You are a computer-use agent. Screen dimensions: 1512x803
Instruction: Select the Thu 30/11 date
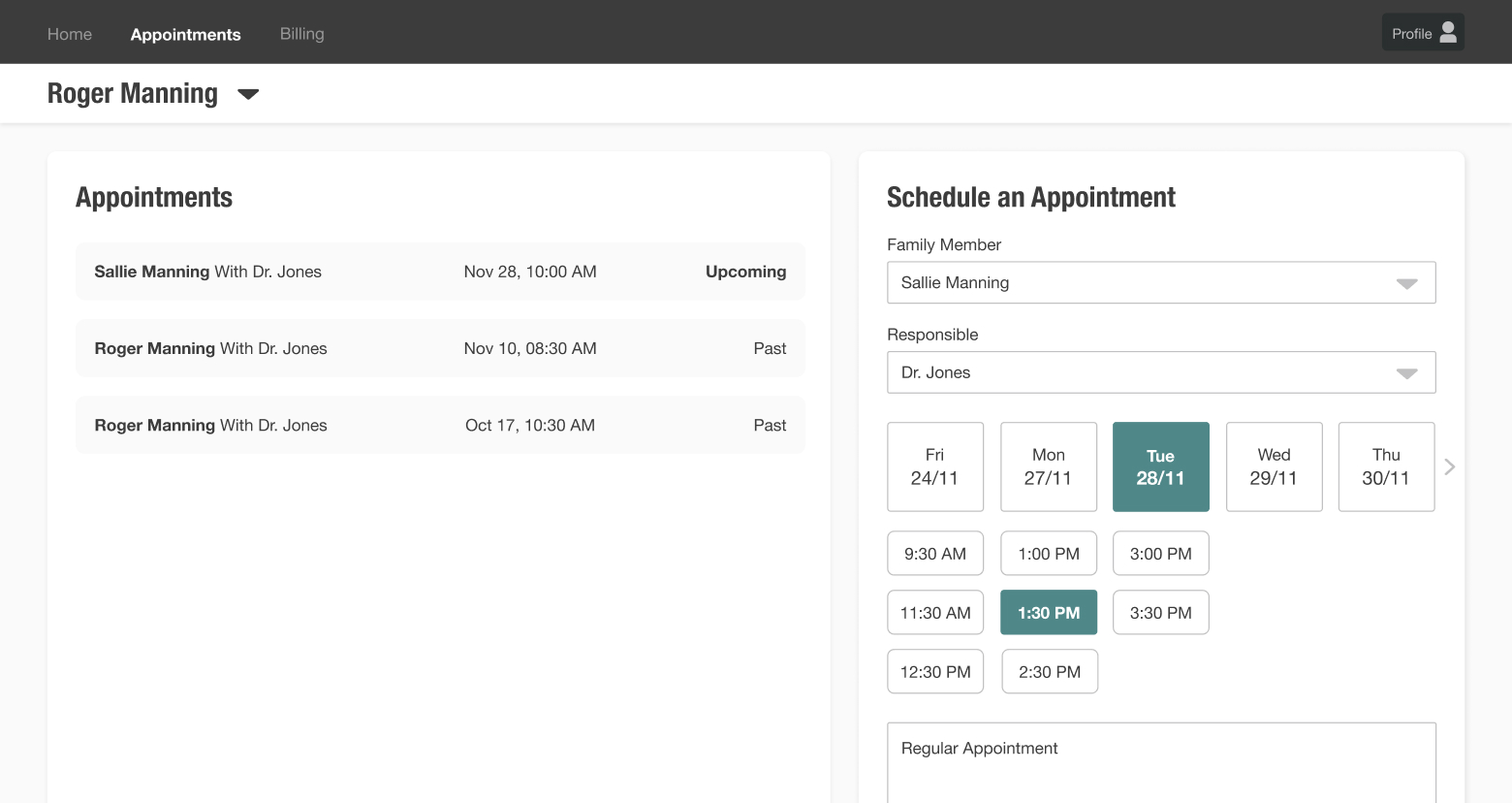pyautogui.click(x=1386, y=466)
